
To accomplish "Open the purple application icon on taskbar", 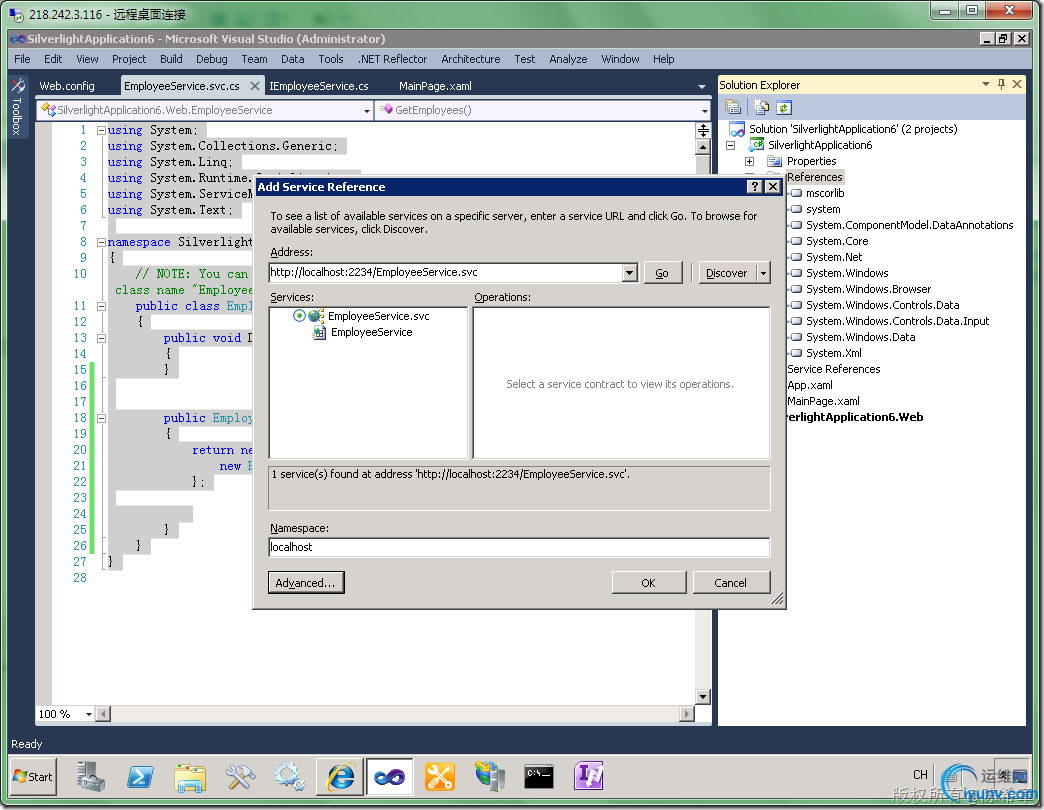I will tap(589, 776).
